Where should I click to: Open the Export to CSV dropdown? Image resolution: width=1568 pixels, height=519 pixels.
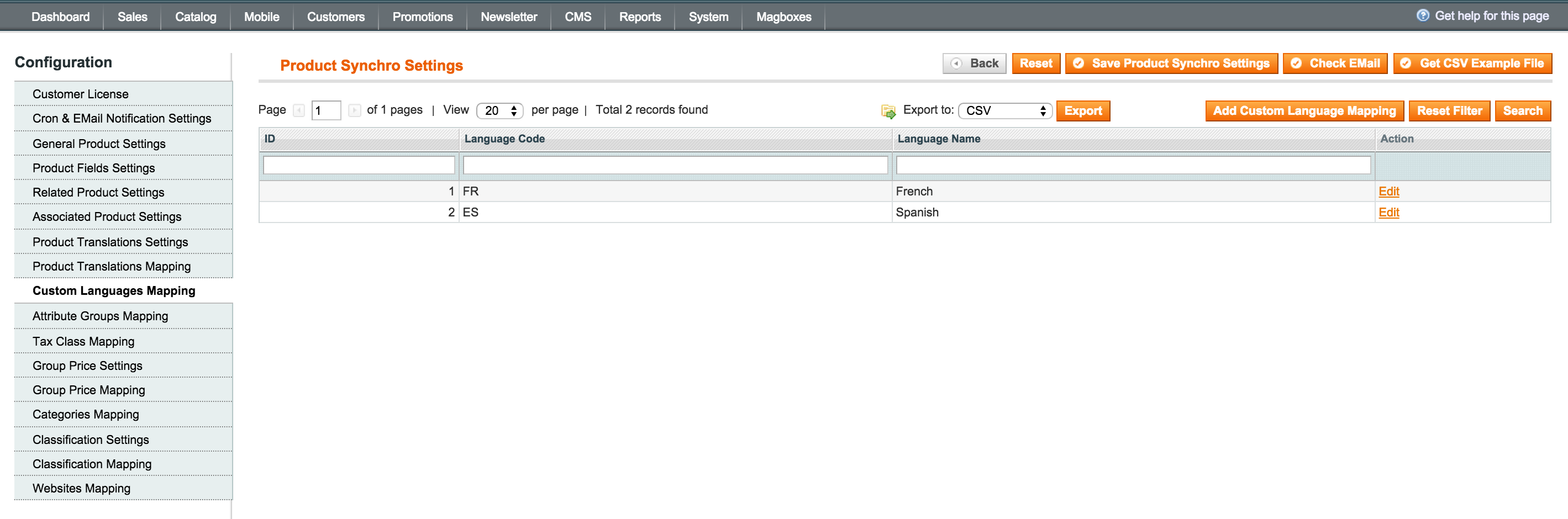click(x=1005, y=111)
